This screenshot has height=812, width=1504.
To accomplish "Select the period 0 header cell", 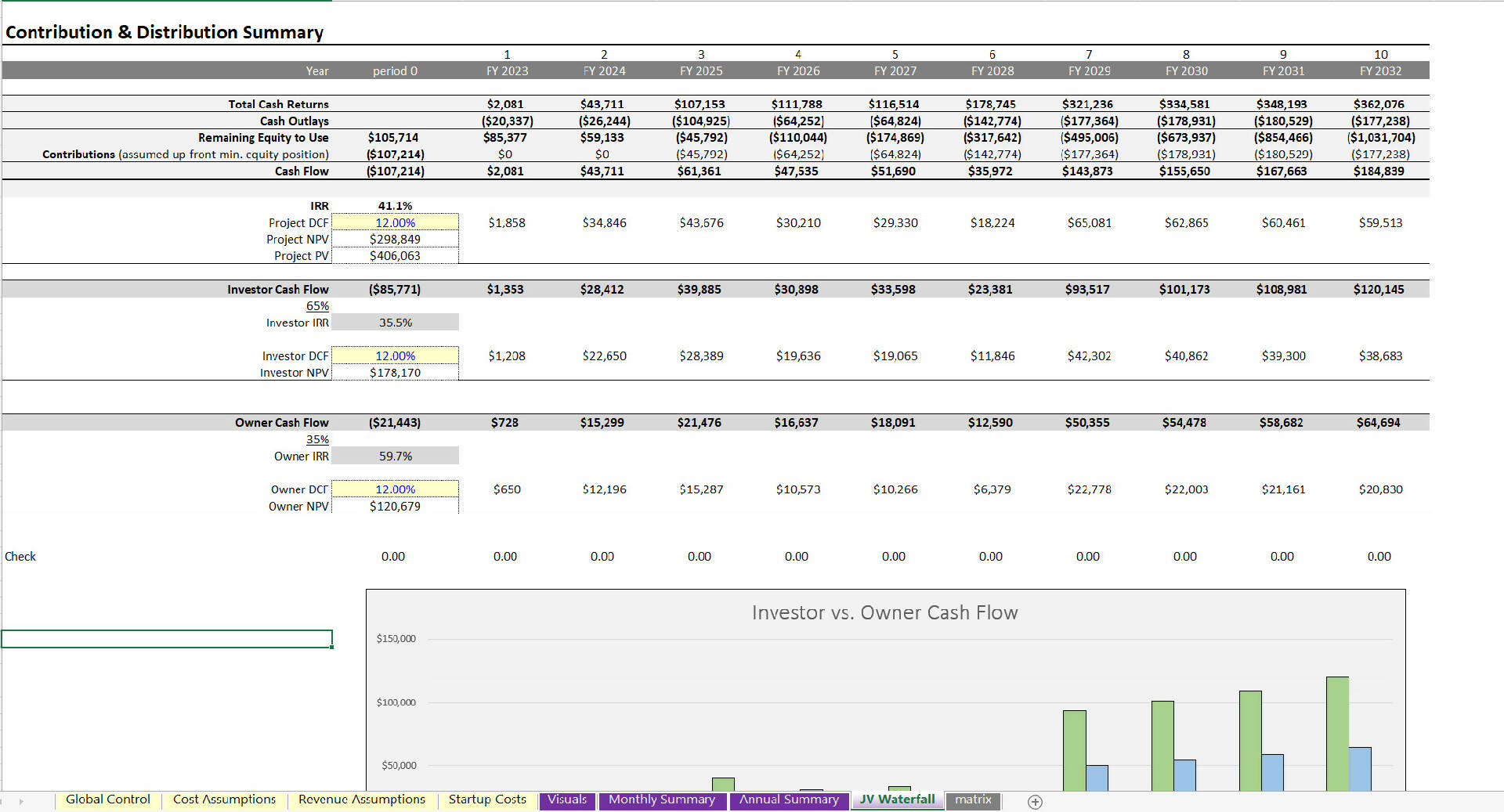I will [395, 70].
